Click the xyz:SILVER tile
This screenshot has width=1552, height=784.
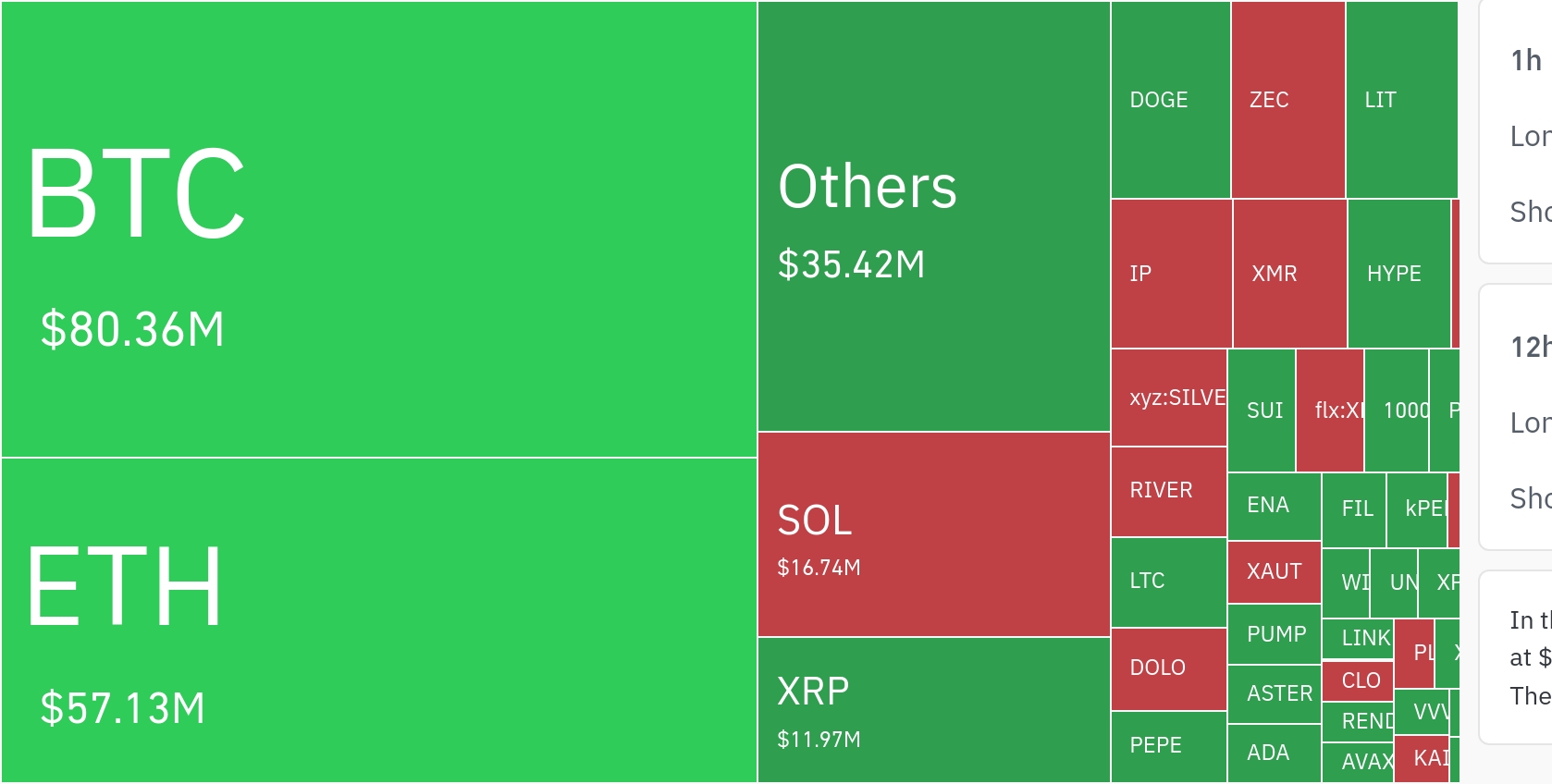tap(1169, 398)
